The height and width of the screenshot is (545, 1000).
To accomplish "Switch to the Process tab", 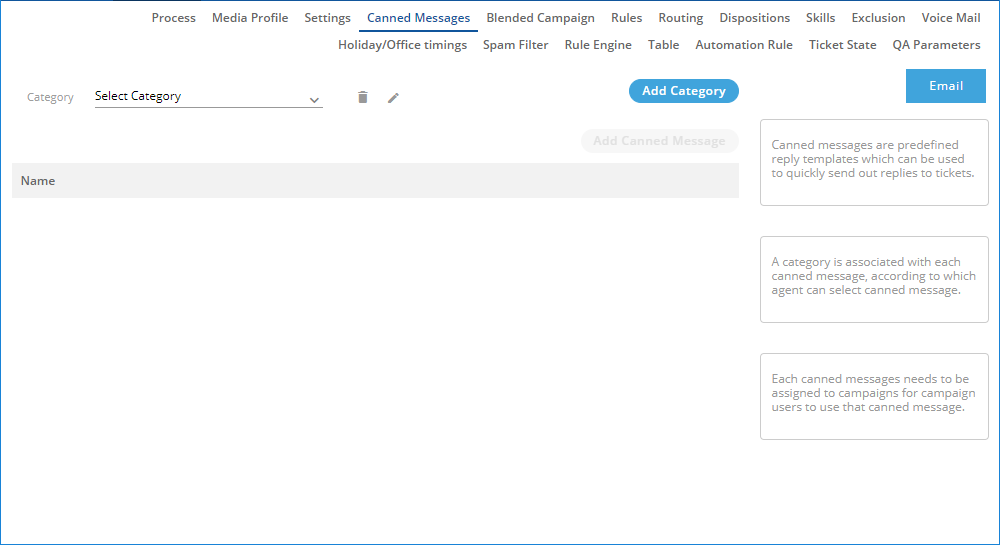I will tap(173, 18).
